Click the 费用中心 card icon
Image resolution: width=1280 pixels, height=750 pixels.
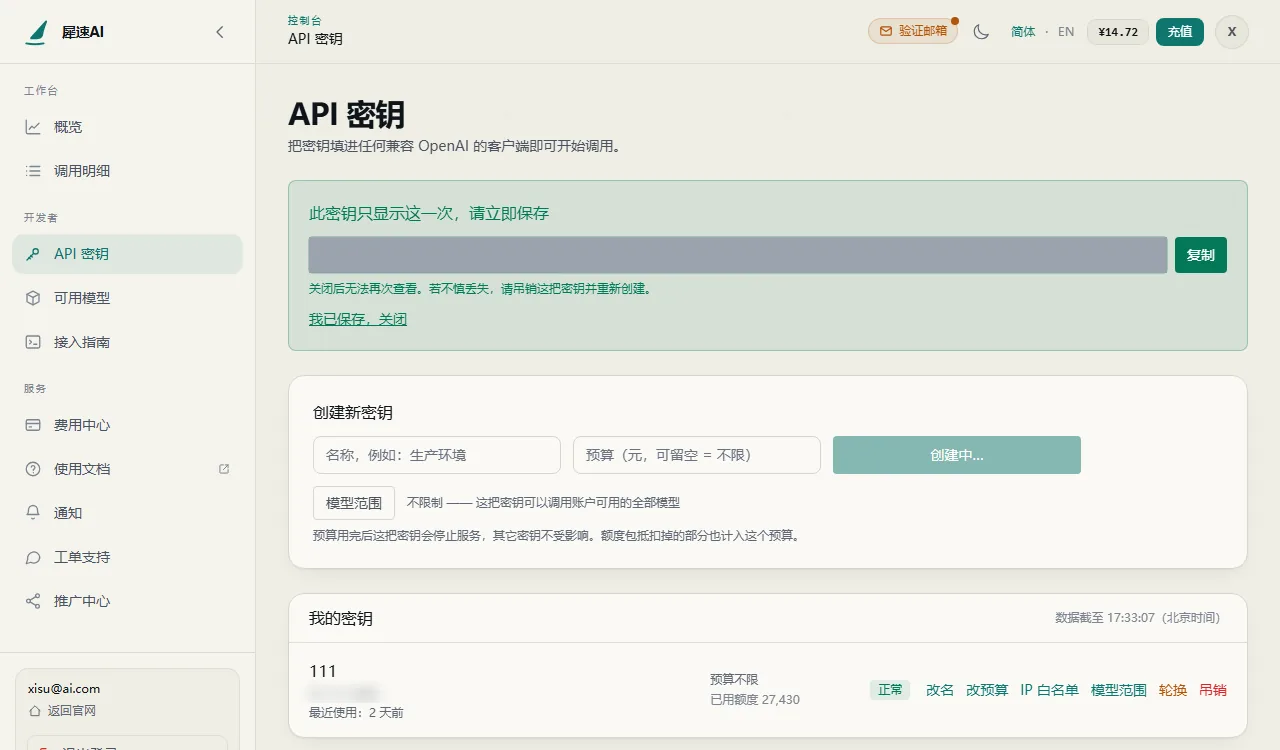tap(33, 425)
